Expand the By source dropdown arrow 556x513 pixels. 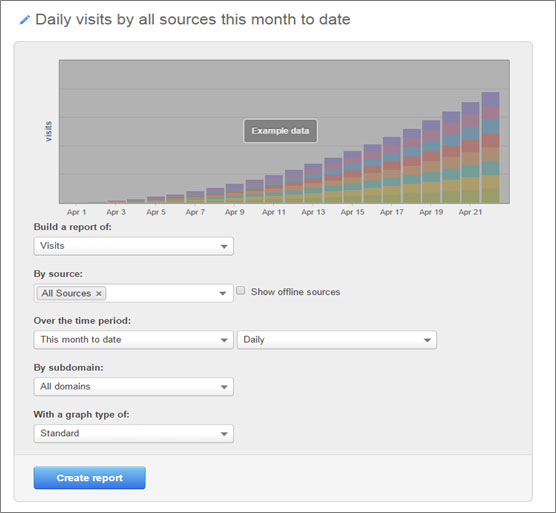[x=223, y=293]
